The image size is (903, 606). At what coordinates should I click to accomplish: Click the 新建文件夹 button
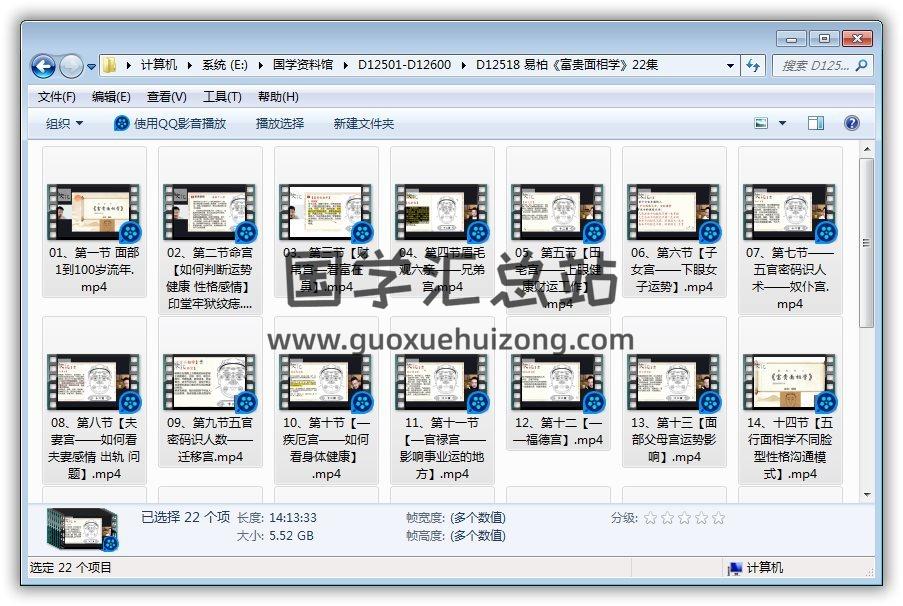[364, 123]
